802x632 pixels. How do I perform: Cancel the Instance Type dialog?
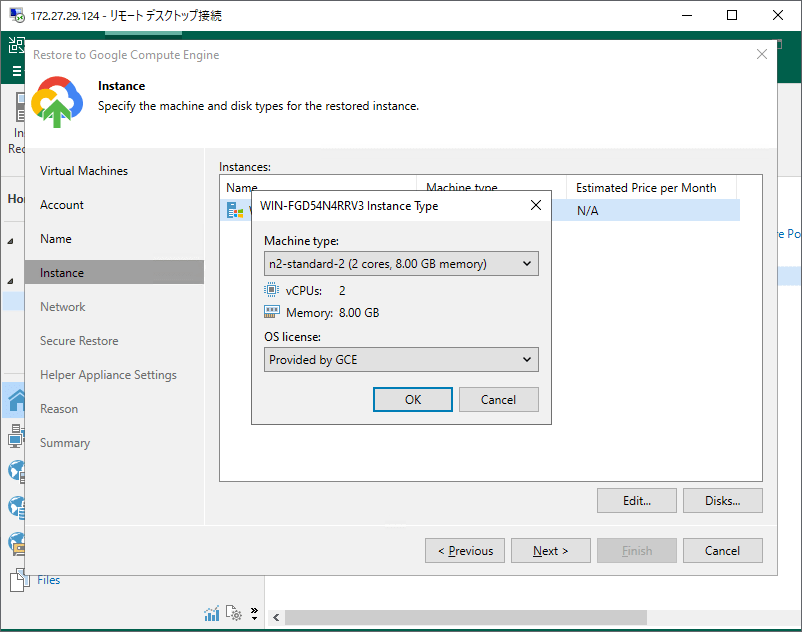499,399
